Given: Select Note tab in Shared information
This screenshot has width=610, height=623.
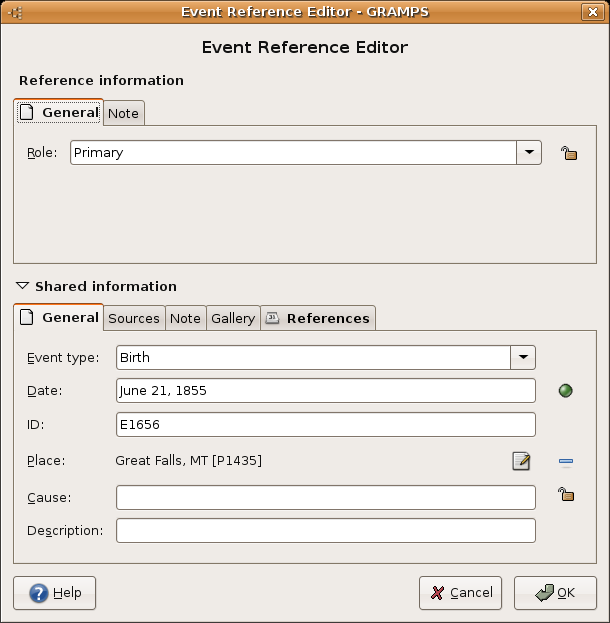Looking at the screenshot, I should coord(185,318).
